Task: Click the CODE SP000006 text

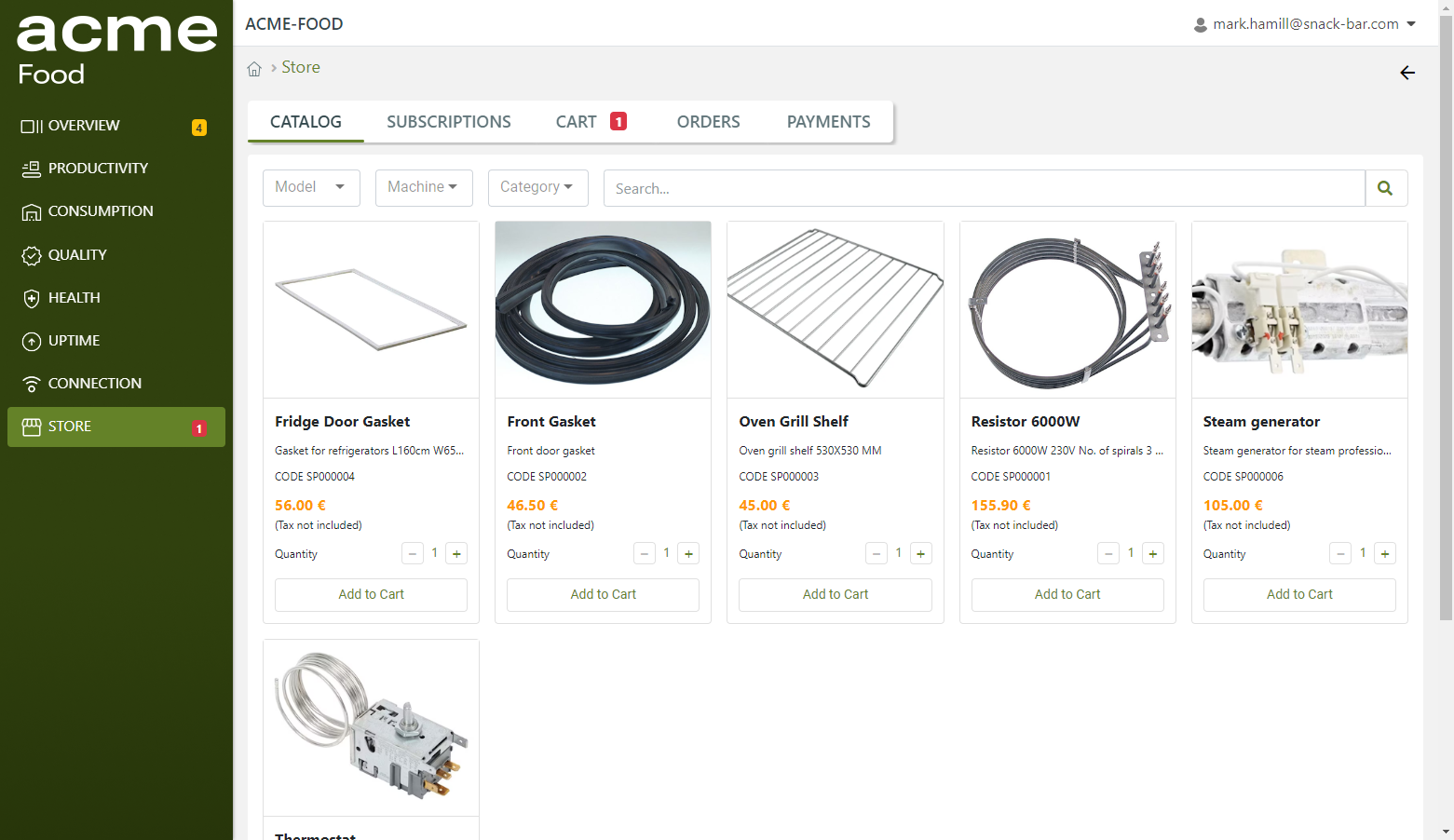Action: coord(1243,477)
